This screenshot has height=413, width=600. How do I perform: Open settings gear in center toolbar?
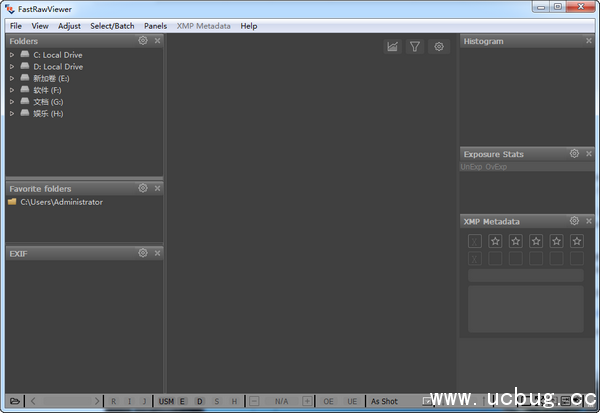[x=438, y=46]
